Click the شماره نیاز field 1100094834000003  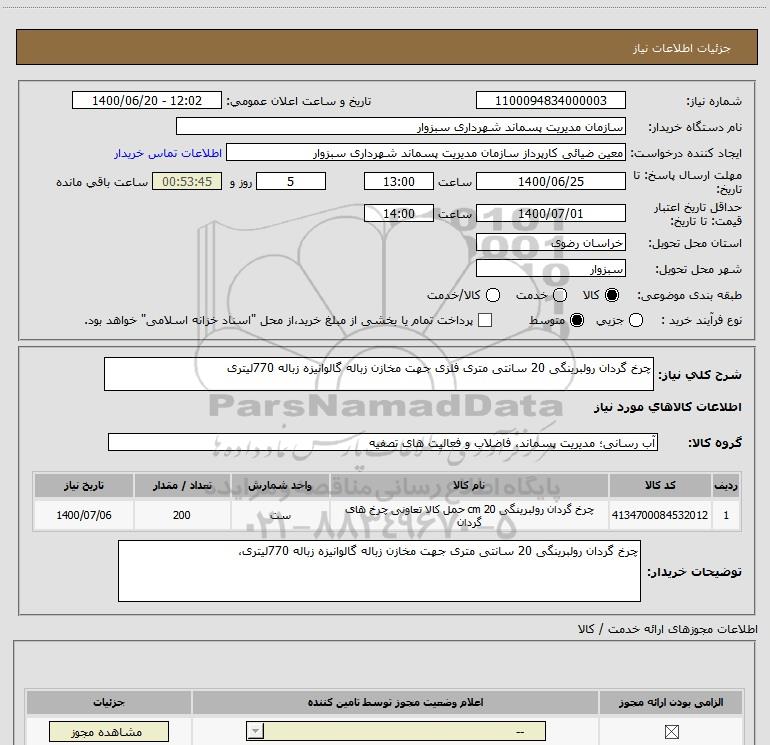pos(550,101)
